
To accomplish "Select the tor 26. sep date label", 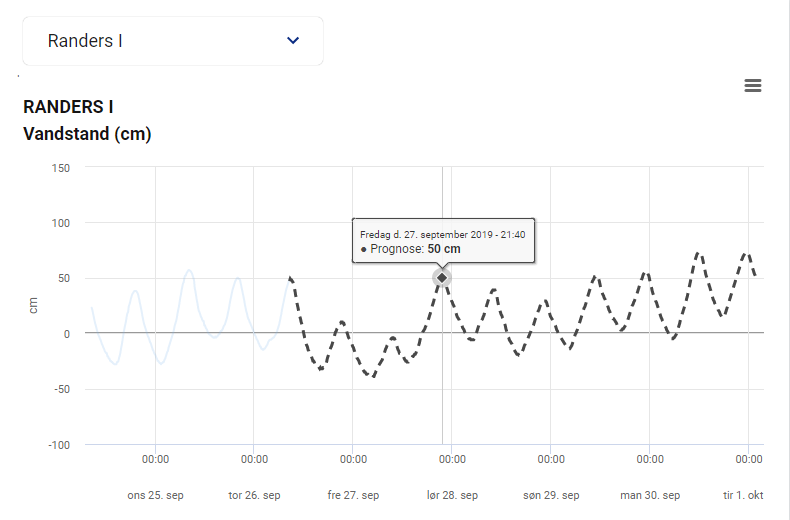I will click(254, 495).
